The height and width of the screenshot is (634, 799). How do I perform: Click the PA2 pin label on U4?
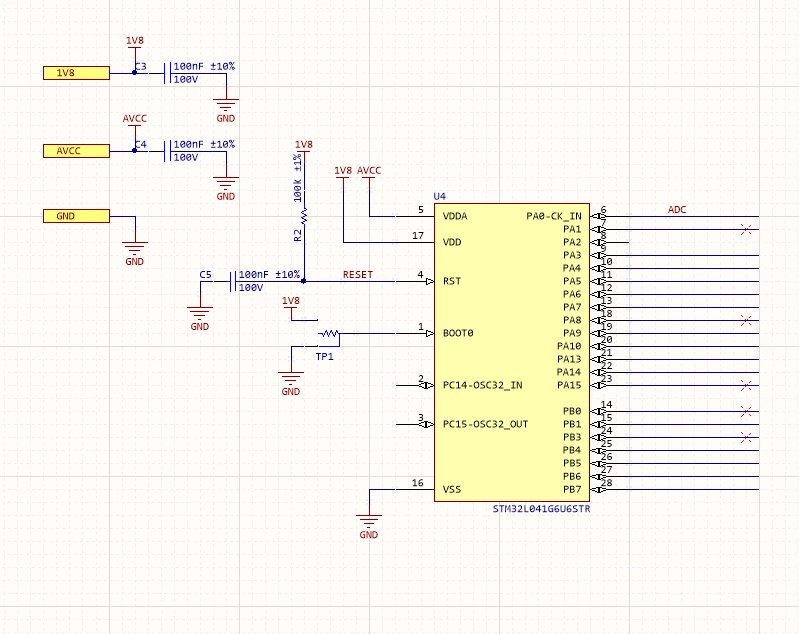pos(572,242)
